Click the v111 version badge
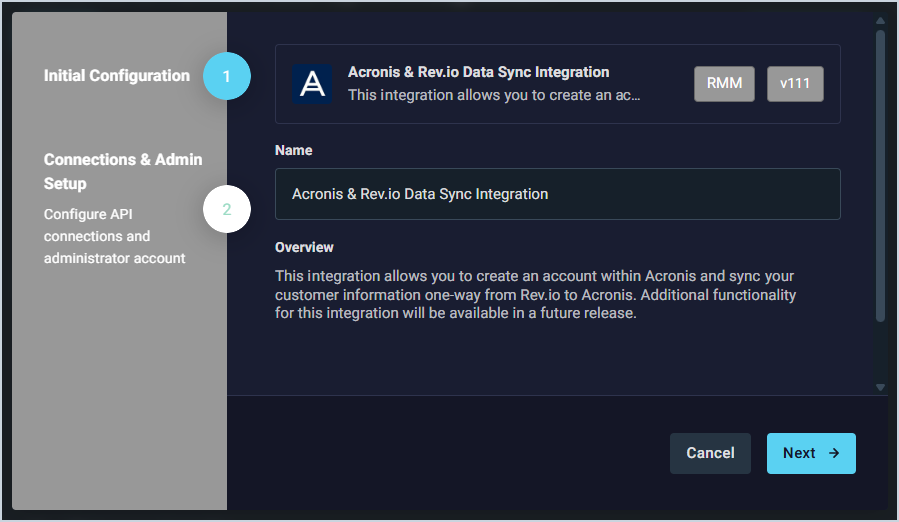Viewport: 899px width, 522px height. [795, 84]
